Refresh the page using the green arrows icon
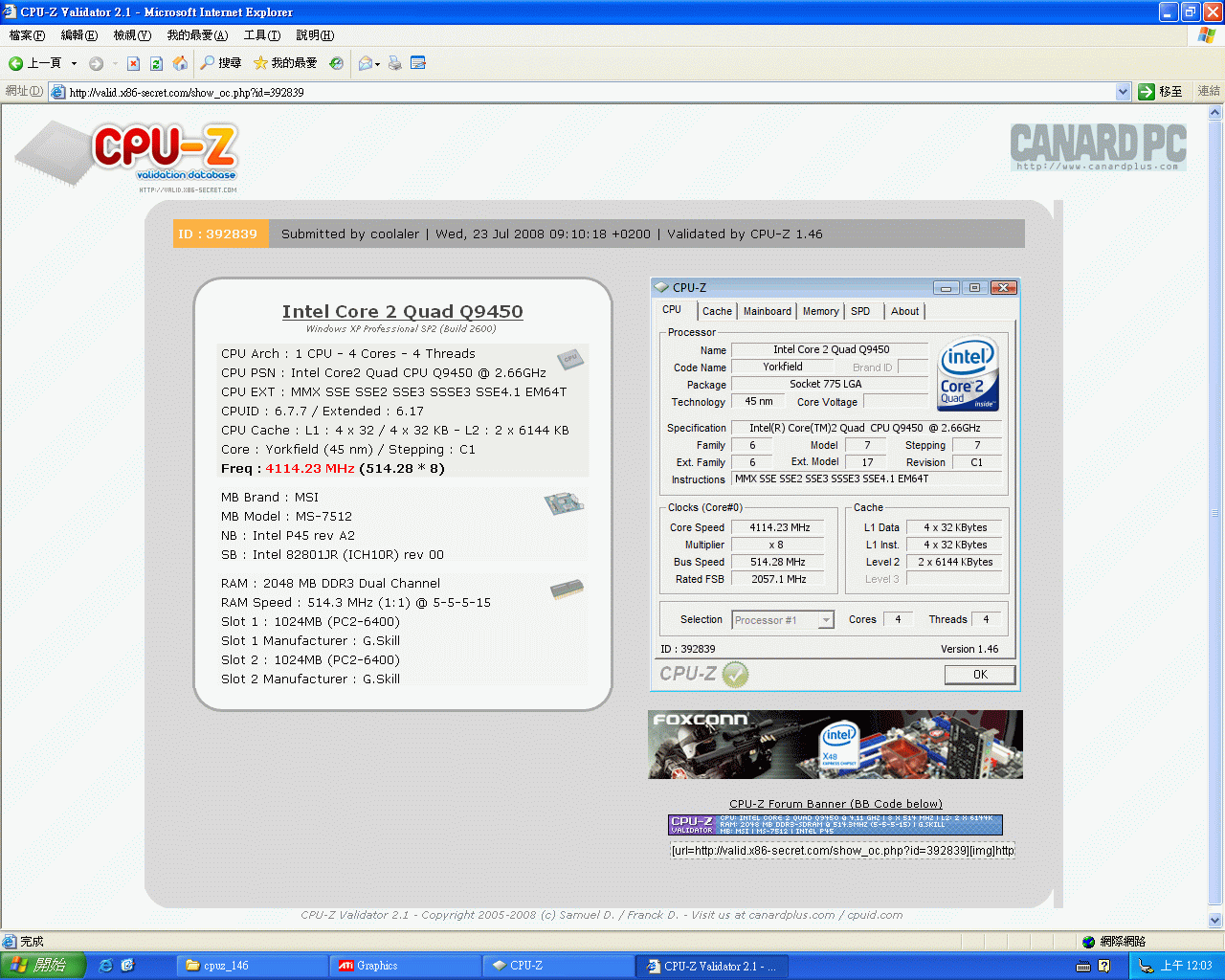The height and width of the screenshot is (980, 1225). (156, 63)
